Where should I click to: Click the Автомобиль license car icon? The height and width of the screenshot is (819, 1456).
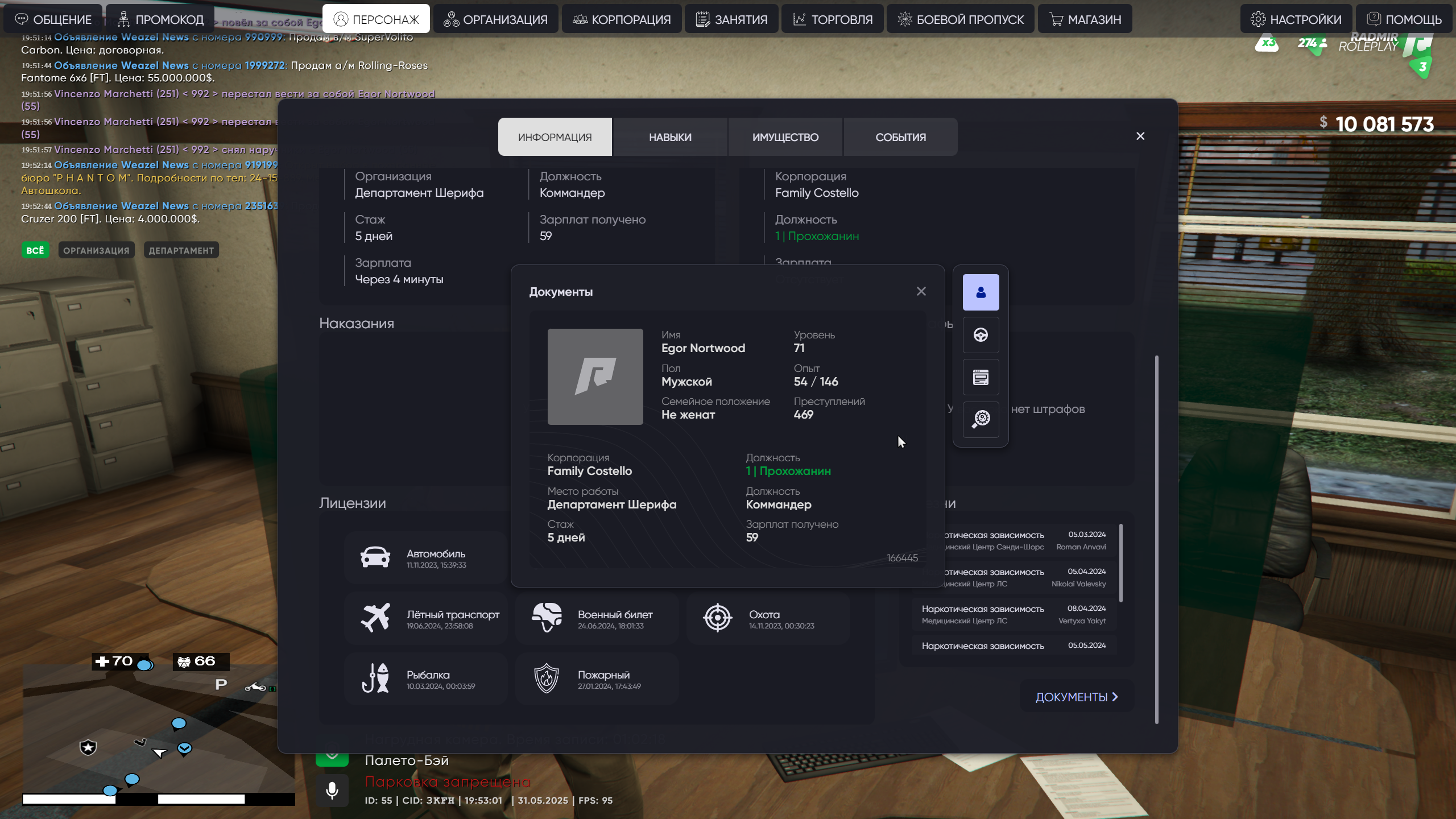[375, 557]
